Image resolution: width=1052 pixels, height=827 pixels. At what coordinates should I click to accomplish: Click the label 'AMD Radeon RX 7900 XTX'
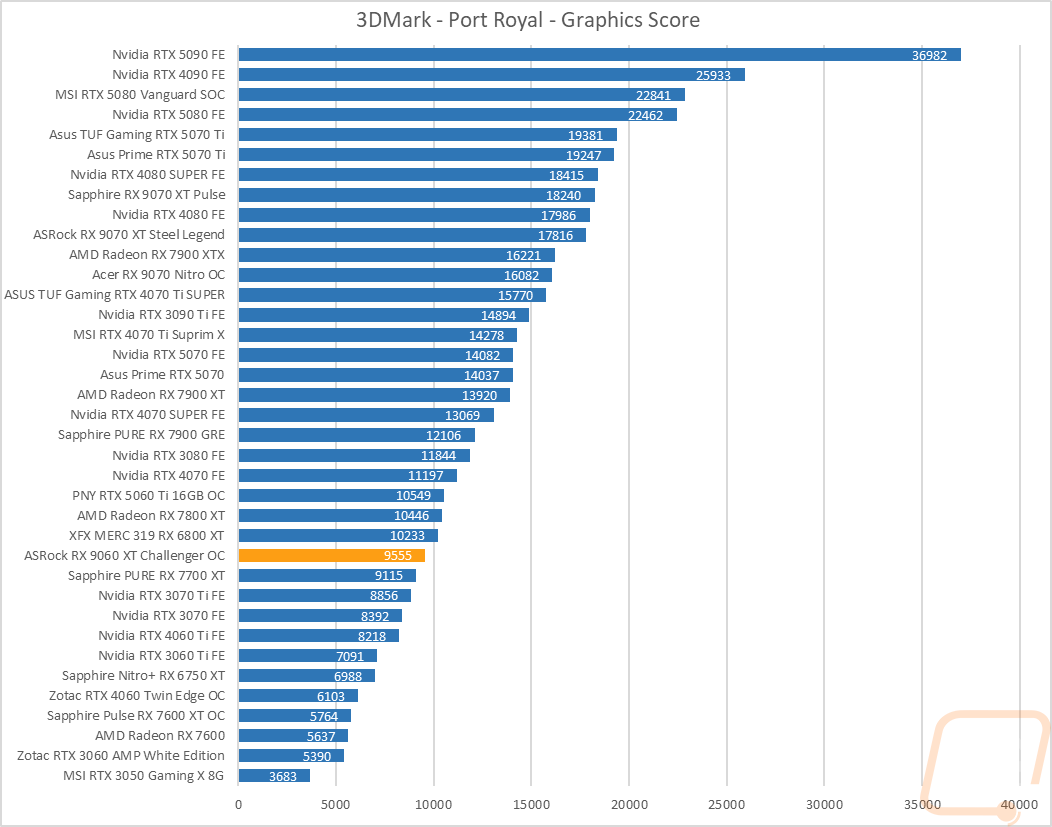147,255
